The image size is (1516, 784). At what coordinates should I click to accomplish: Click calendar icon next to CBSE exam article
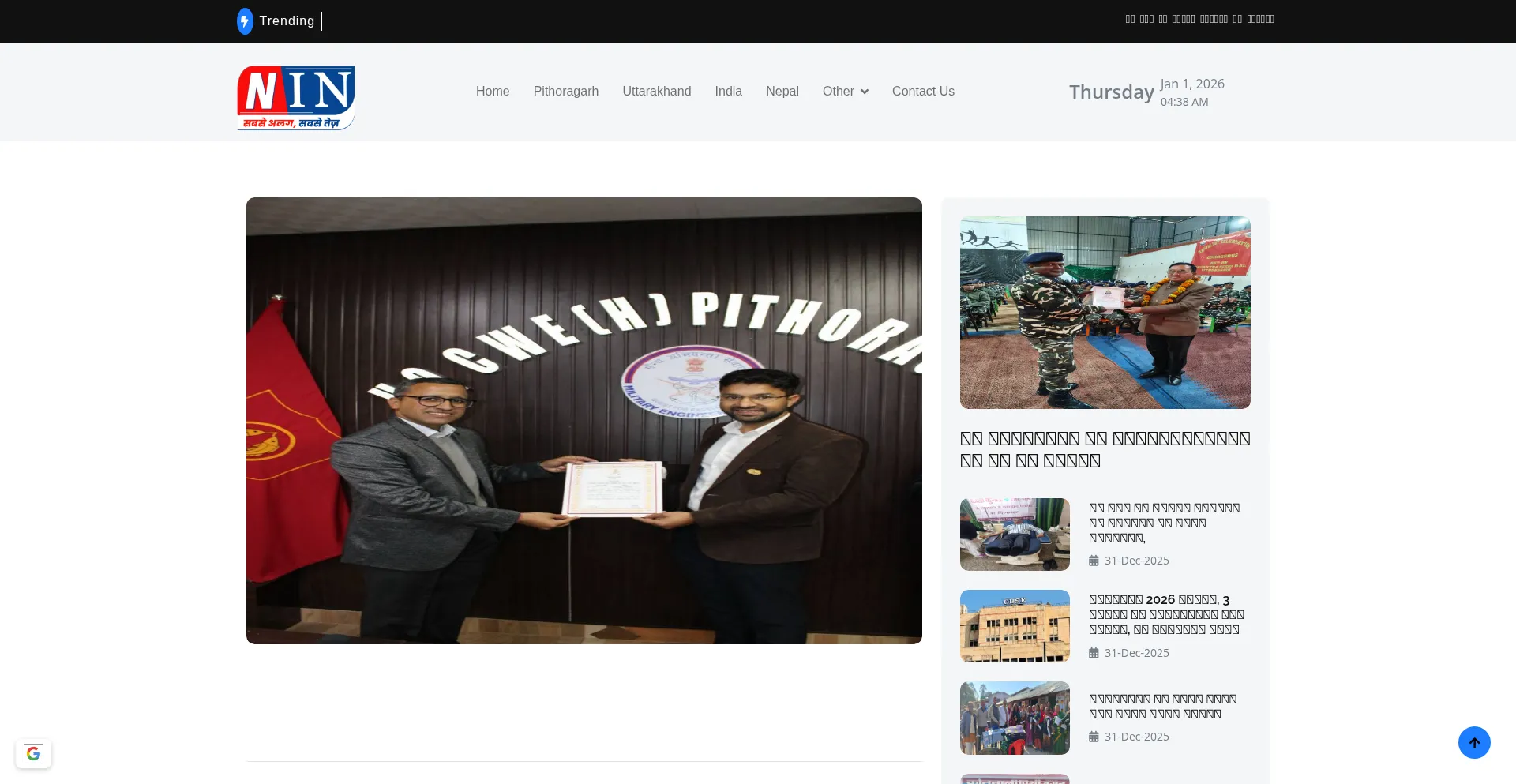pos(1094,652)
